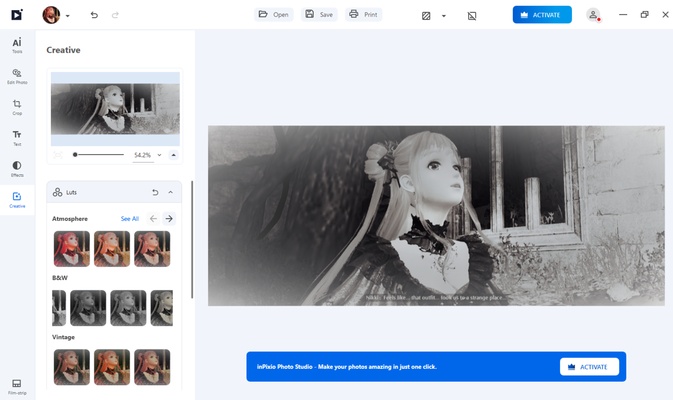Click the navigator preview thumbnail

(x=115, y=109)
